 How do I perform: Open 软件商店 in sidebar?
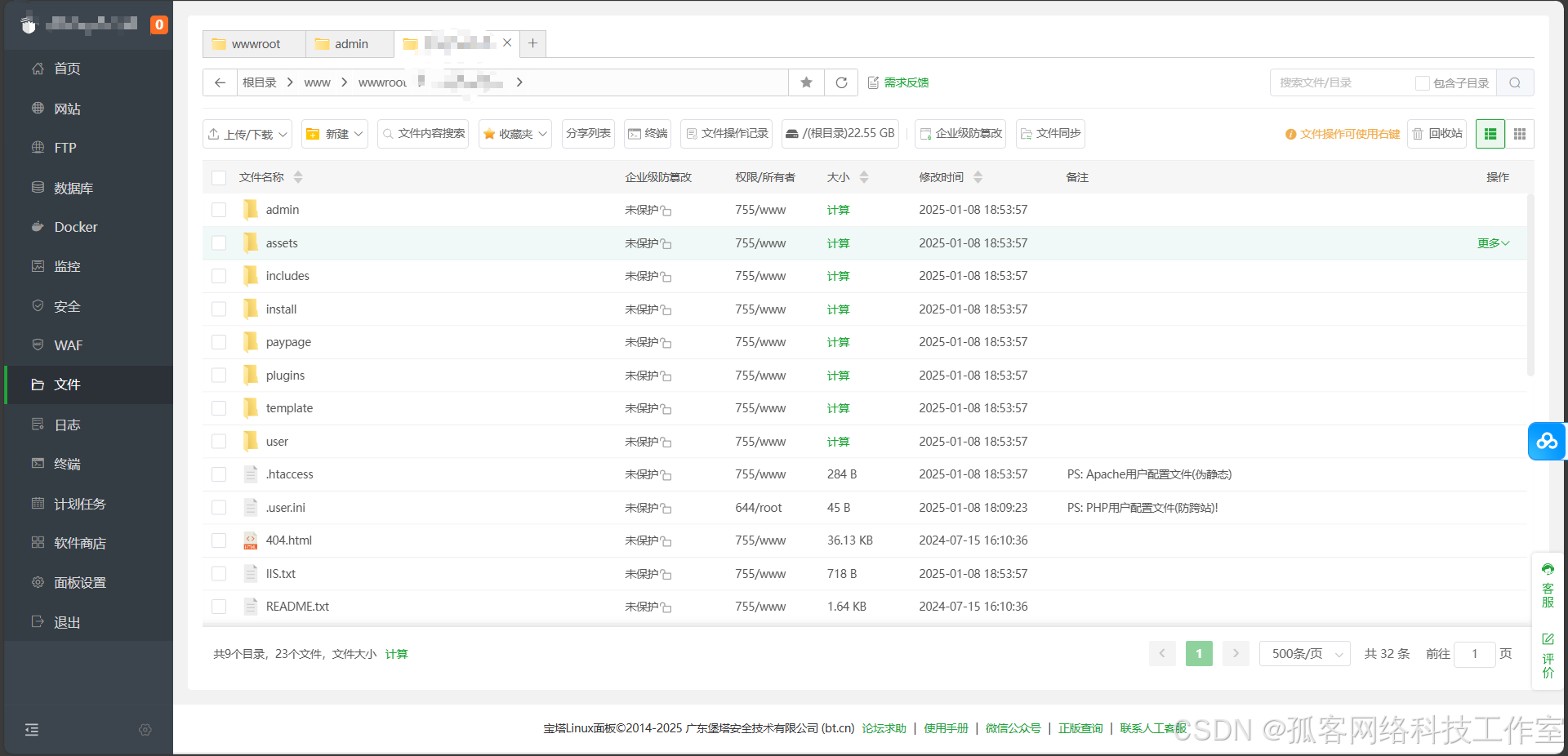88,543
